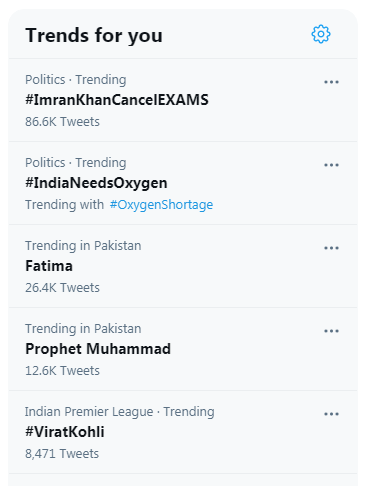Click the 8,471 Tweets count
368x486 pixels.
[62, 454]
